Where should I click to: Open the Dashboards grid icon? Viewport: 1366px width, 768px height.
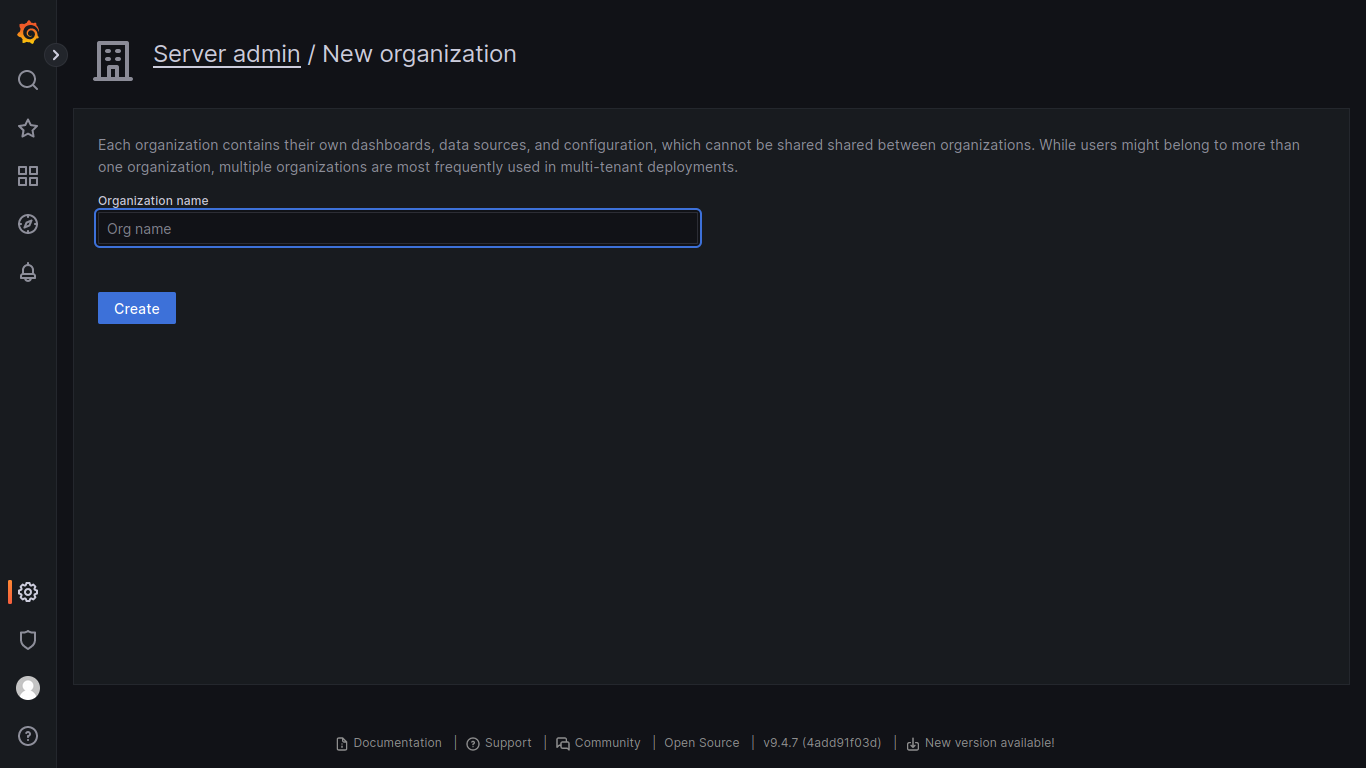[28, 176]
